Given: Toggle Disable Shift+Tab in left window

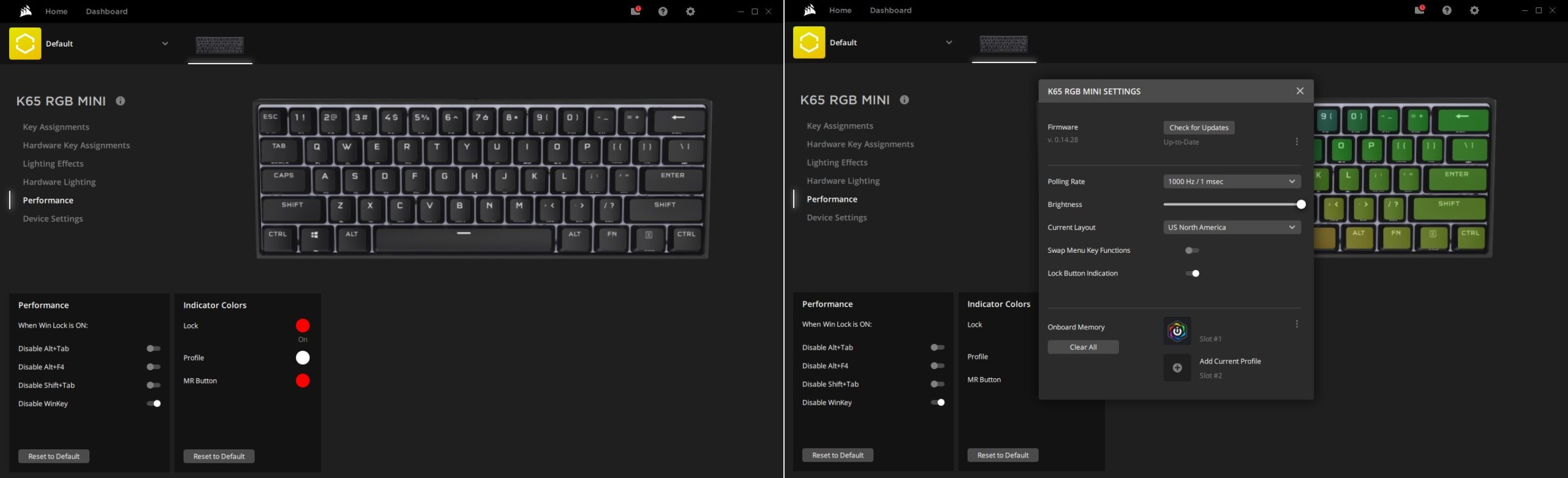Looking at the screenshot, I should click(153, 385).
